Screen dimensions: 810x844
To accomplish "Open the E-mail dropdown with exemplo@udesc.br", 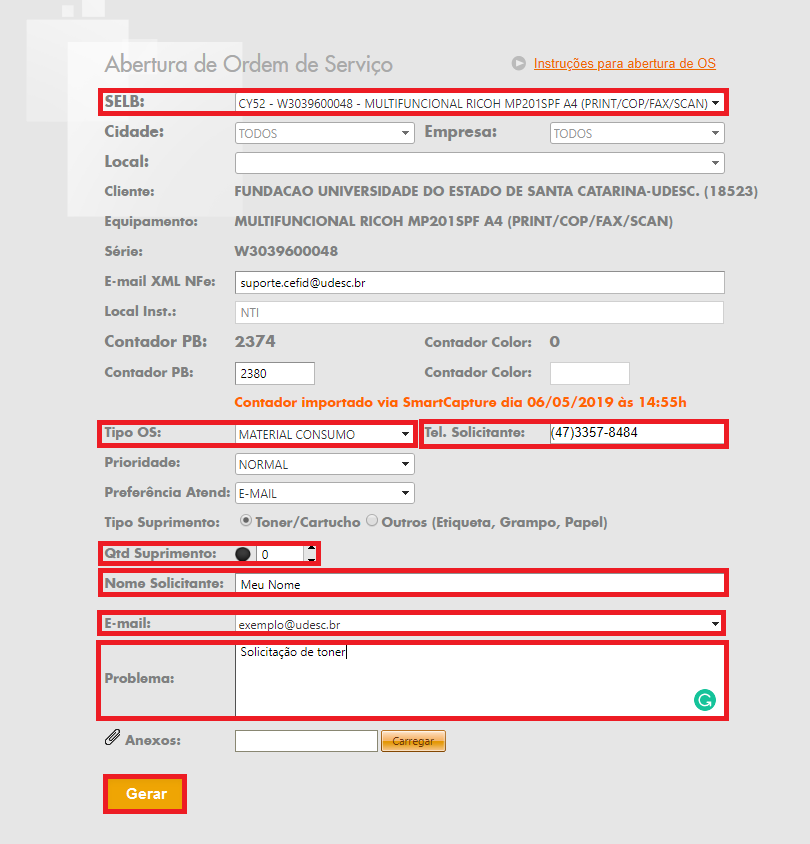I will click(478, 624).
